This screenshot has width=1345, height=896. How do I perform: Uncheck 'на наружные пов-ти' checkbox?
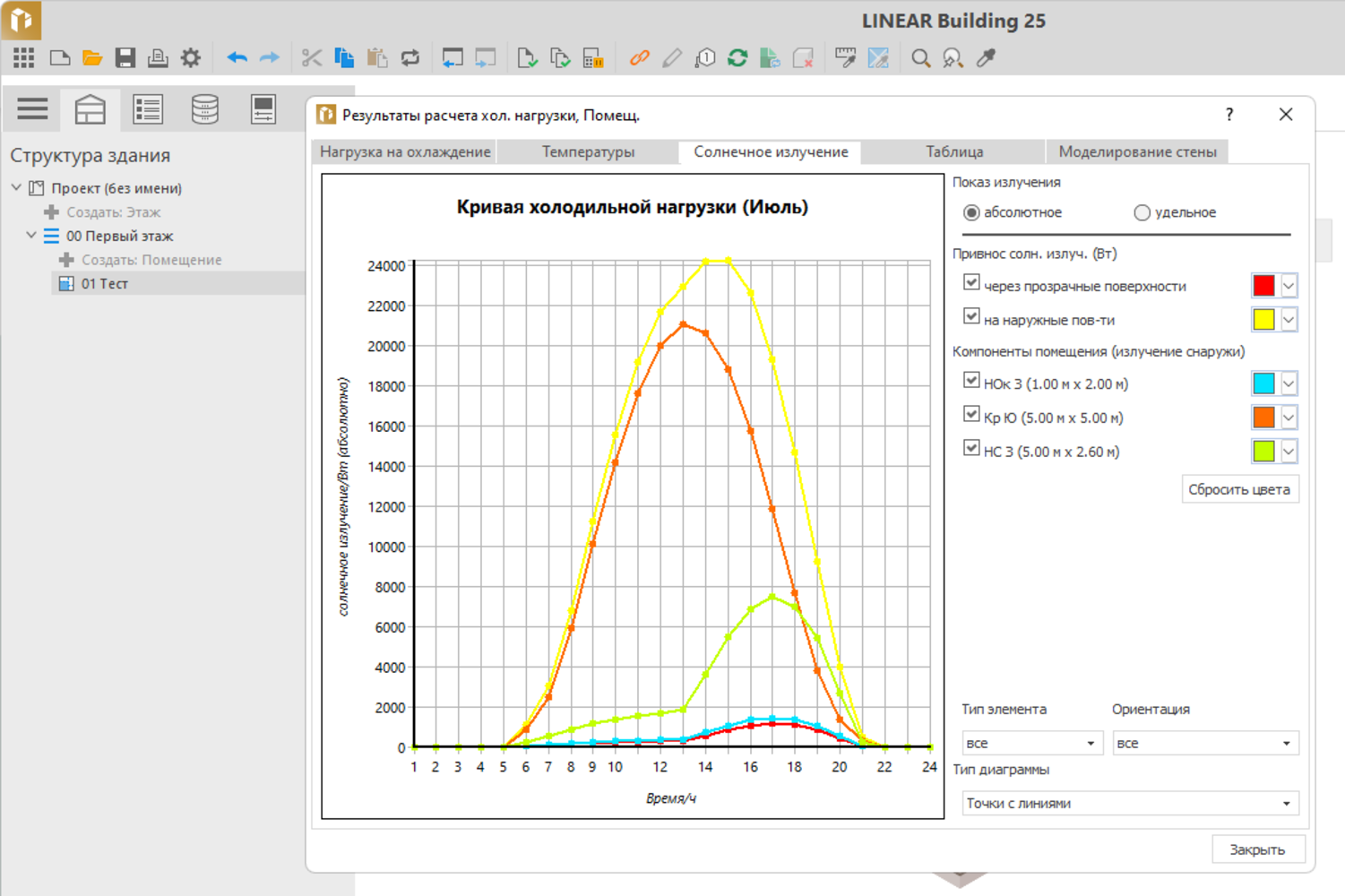coord(971,316)
